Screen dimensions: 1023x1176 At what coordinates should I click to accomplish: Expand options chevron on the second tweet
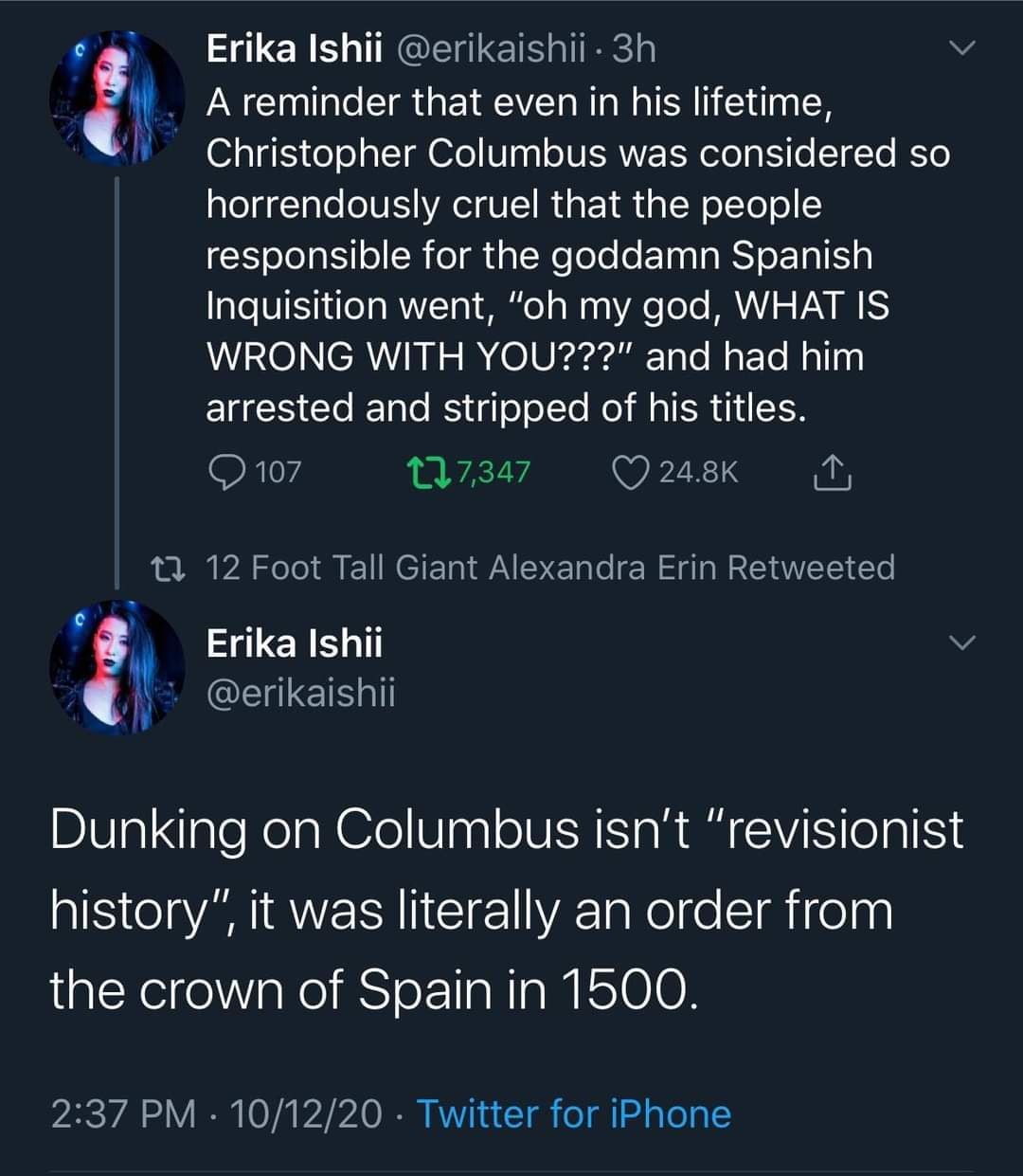click(x=961, y=643)
